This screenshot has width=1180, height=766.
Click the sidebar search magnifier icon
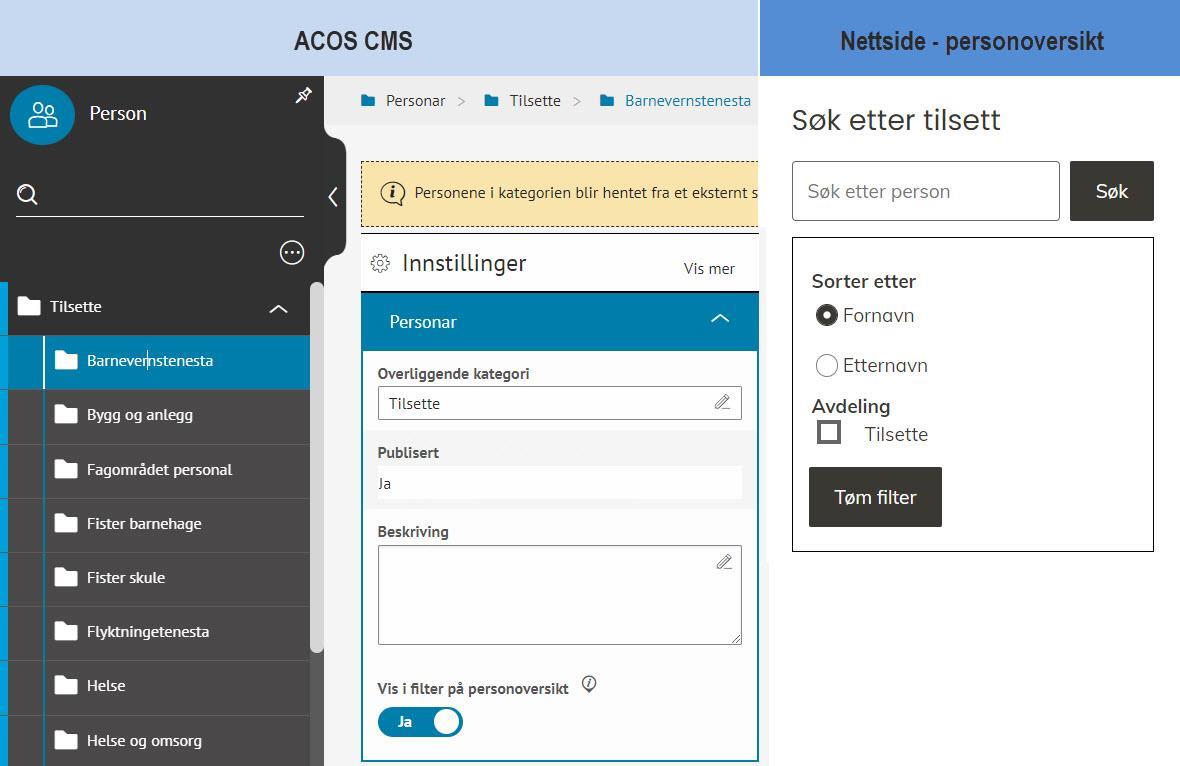pos(28,195)
